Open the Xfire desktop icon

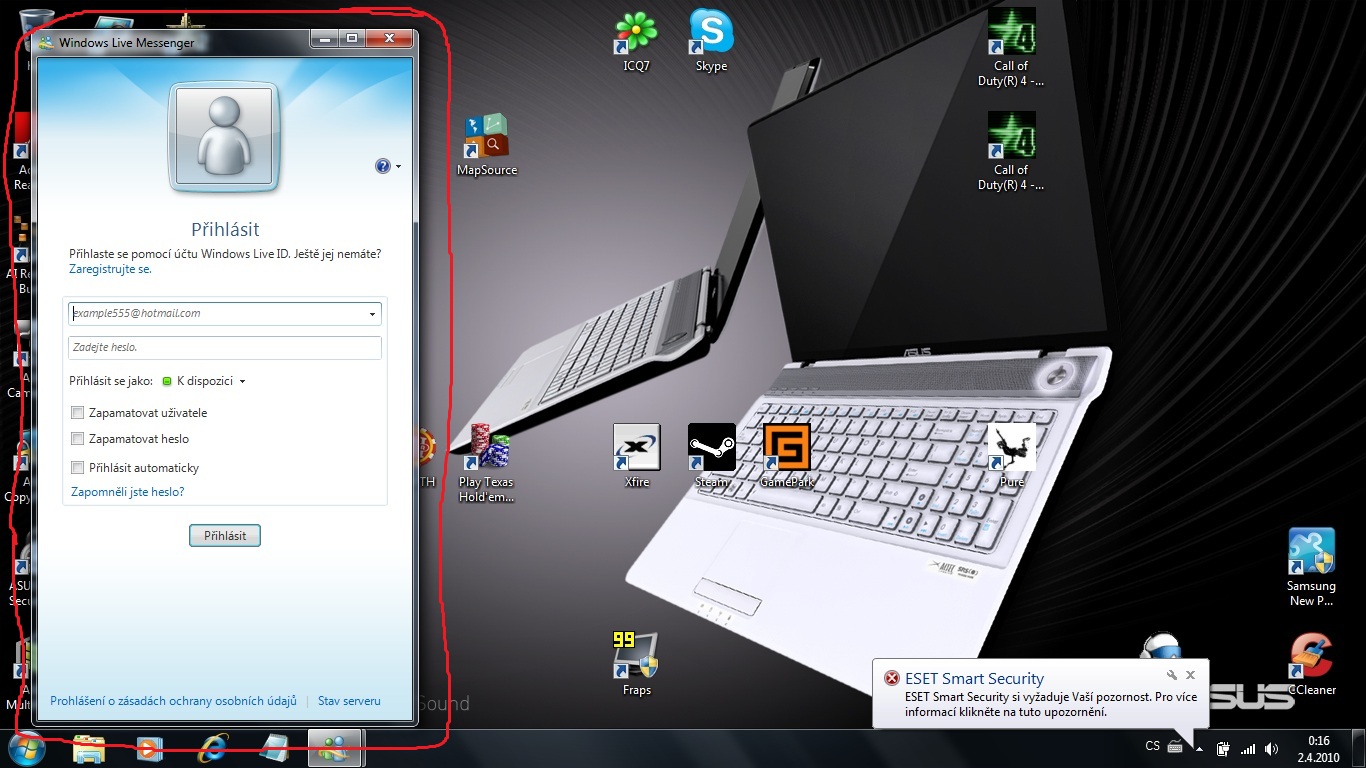tap(636, 449)
